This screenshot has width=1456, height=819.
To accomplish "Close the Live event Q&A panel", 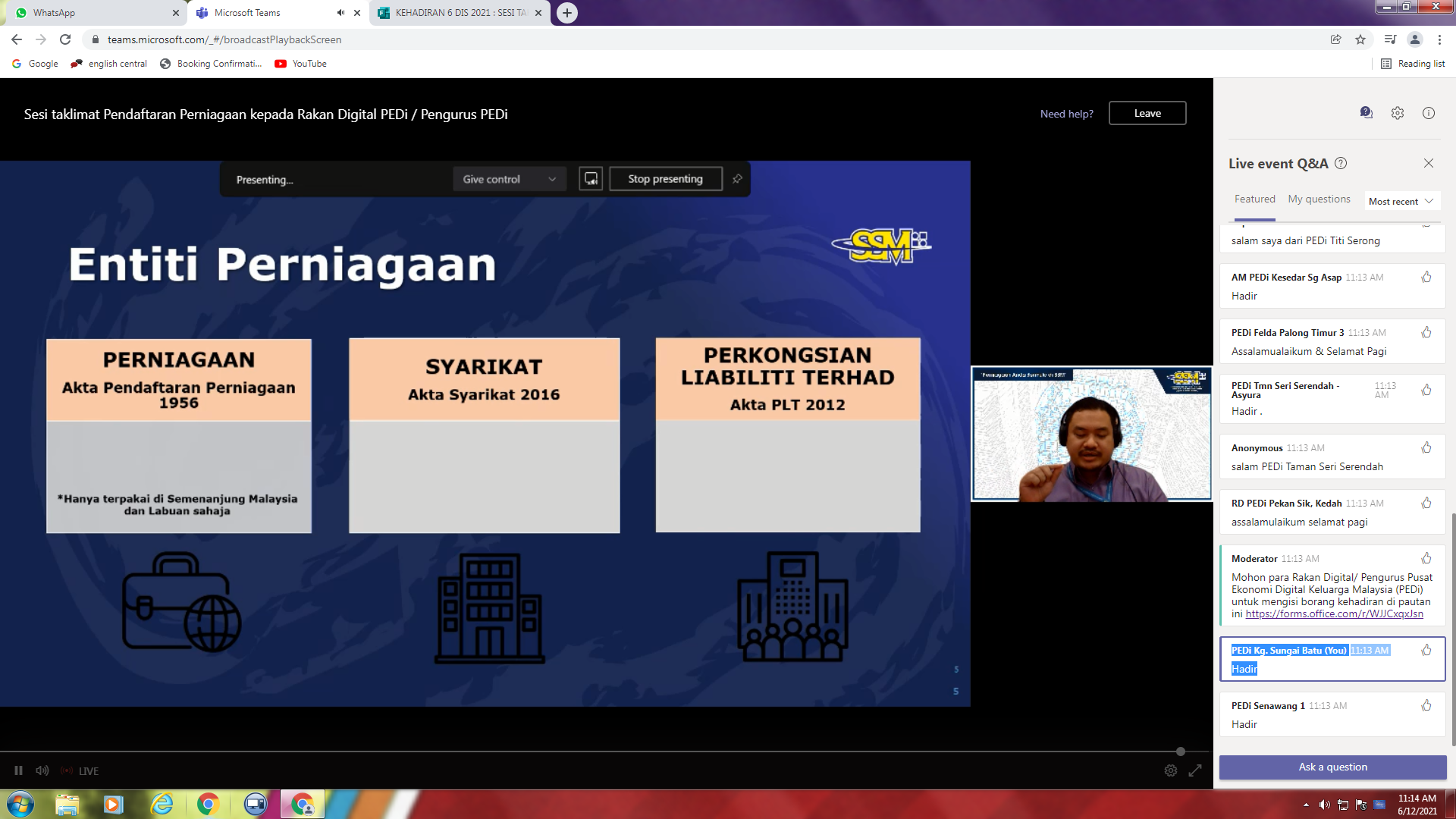I will pyautogui.click(x=1429, y=163).
